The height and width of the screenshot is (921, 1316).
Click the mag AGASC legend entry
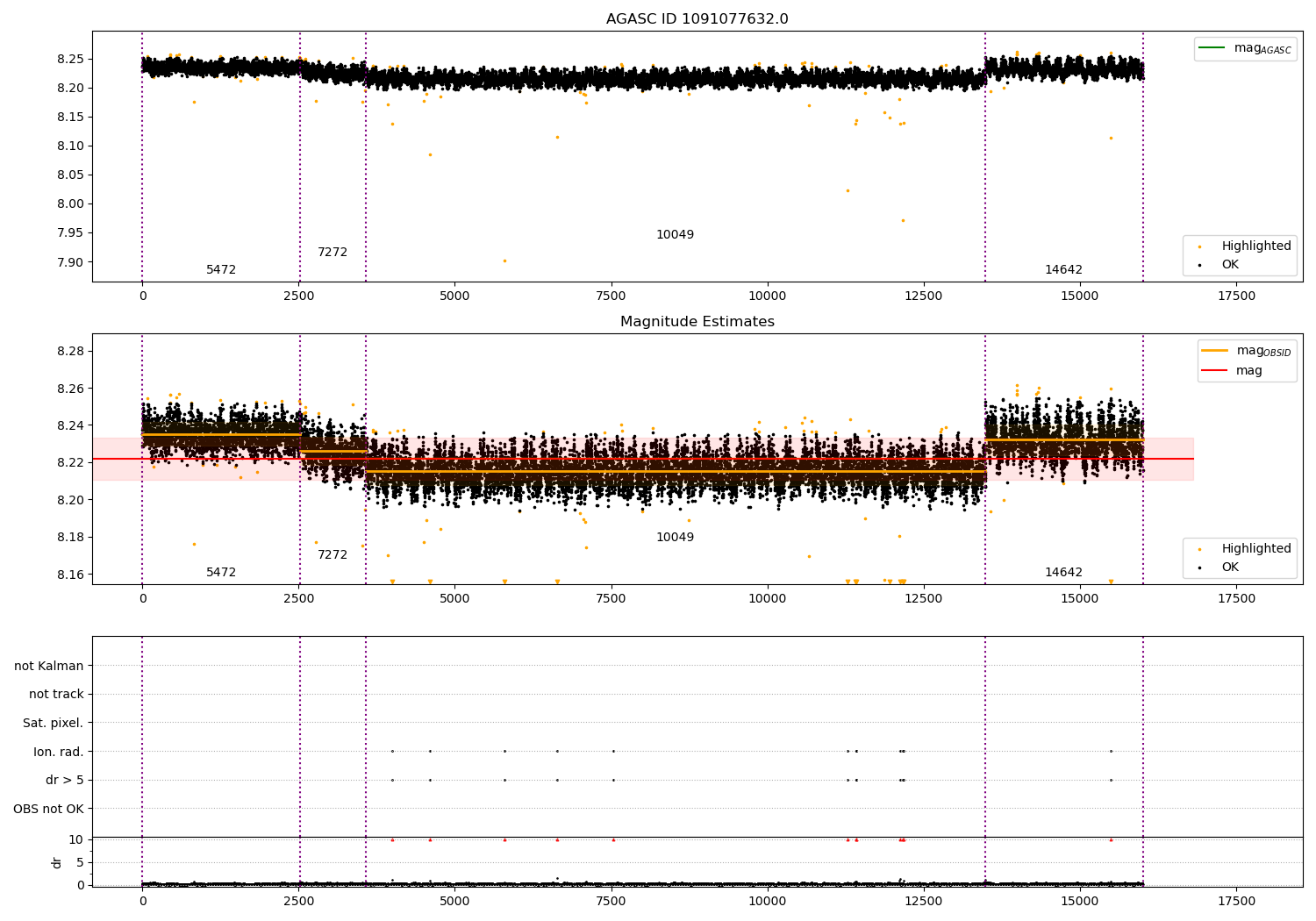[x=1245, y=48]
